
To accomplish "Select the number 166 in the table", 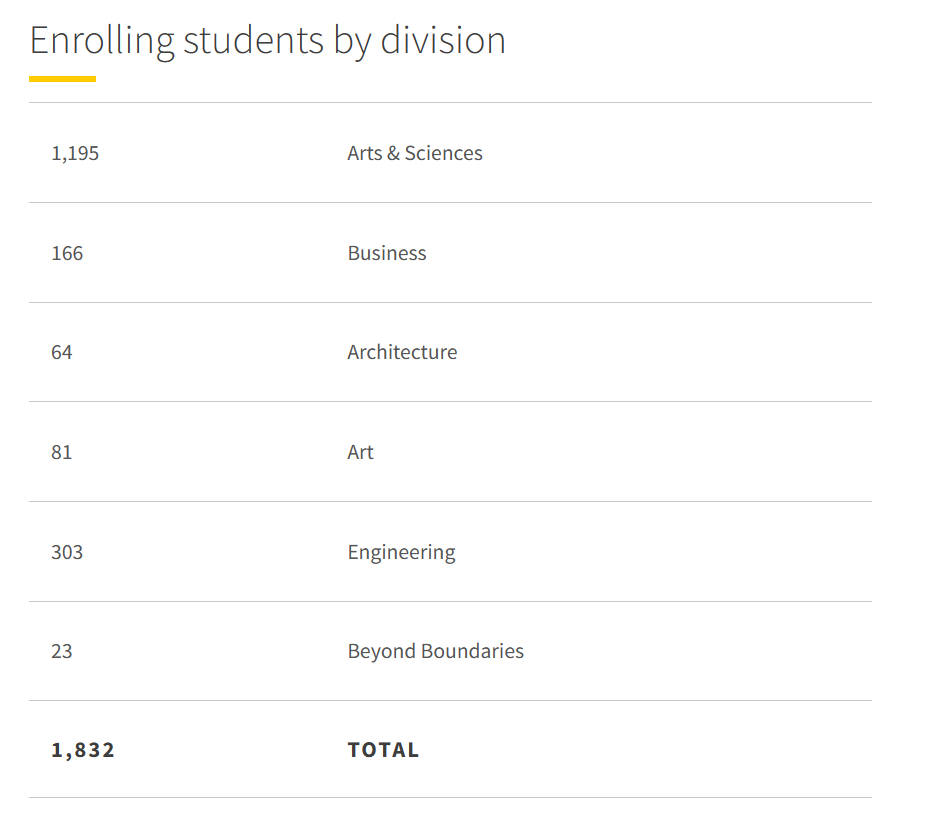I will (67, 253).
